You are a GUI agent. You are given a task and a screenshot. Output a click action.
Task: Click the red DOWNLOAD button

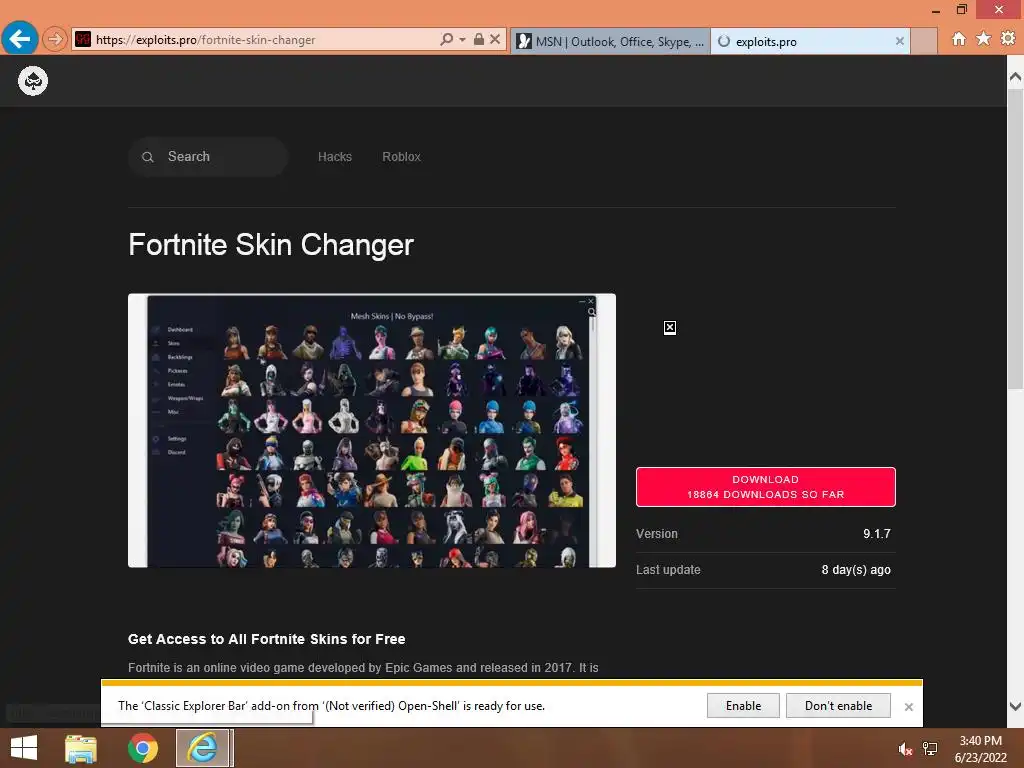(765, 487)
